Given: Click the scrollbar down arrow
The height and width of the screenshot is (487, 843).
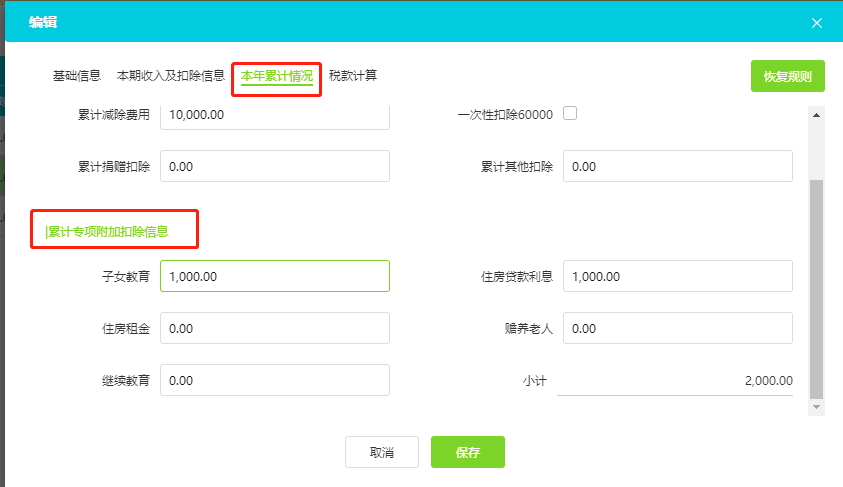Looking at the screenshot, I should pyautogui.click(x=816, y=407).
